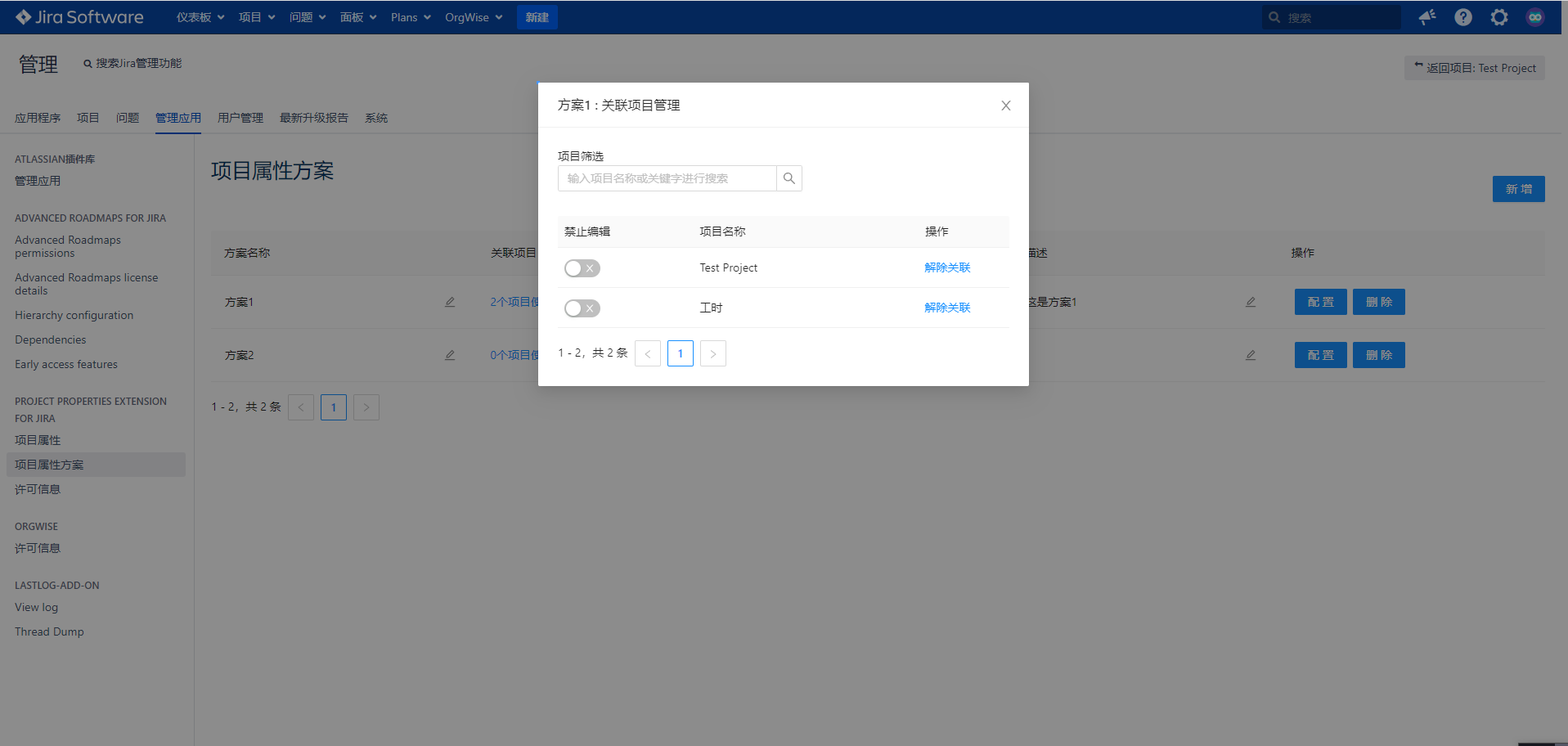Open the Jira settings gear icon

coord(1498,17)
